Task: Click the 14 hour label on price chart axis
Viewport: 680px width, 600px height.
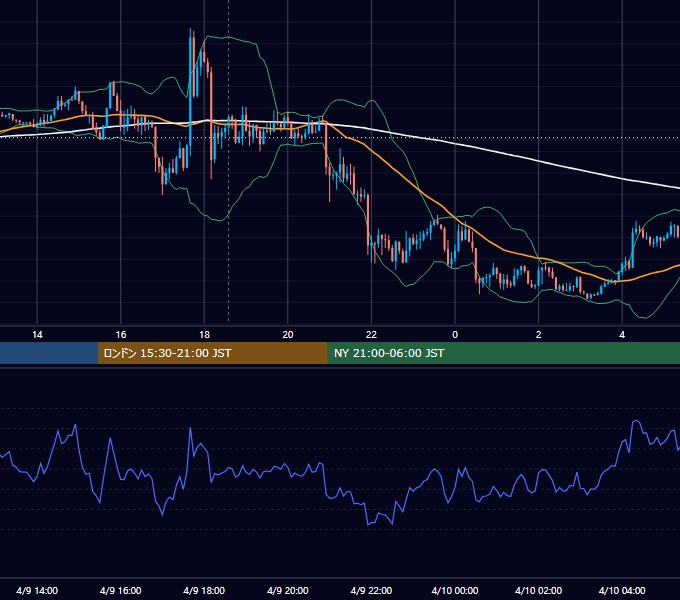Action: coord(37,335)
